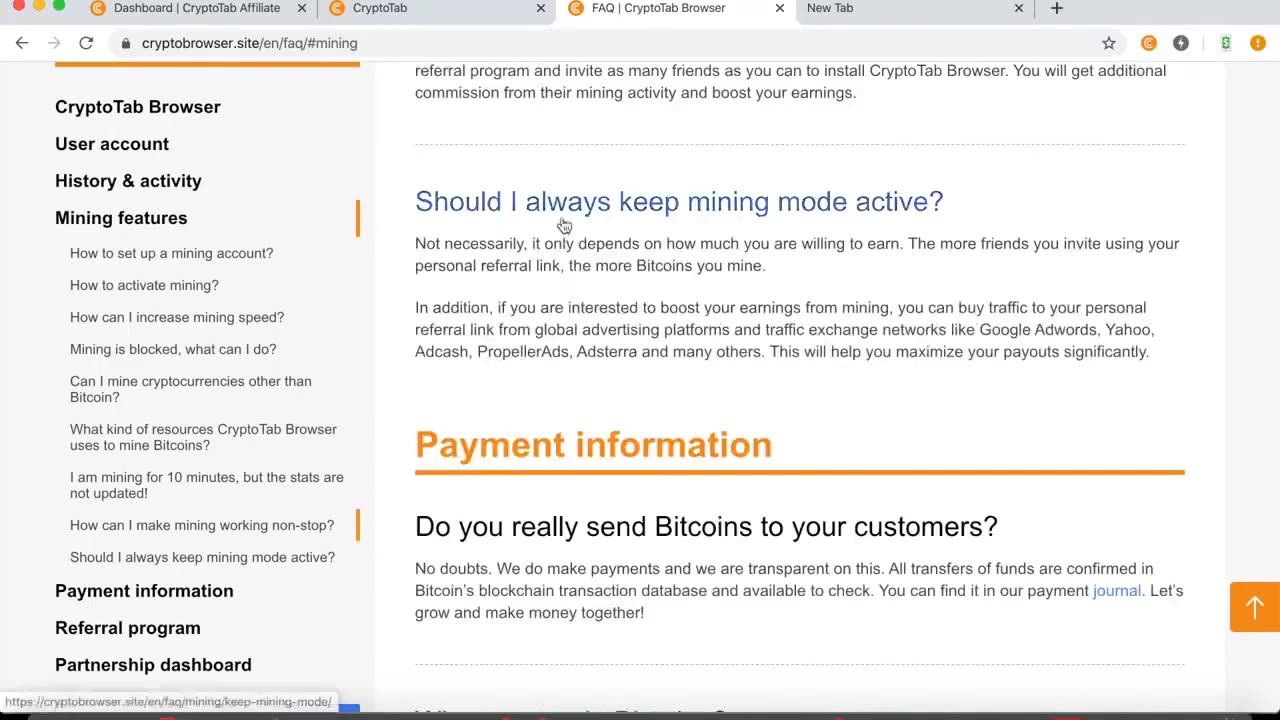Open 'What kind of resources CryptoTab Browser uses'
This screenshot has width=1280, height=720.
[203, 437]
